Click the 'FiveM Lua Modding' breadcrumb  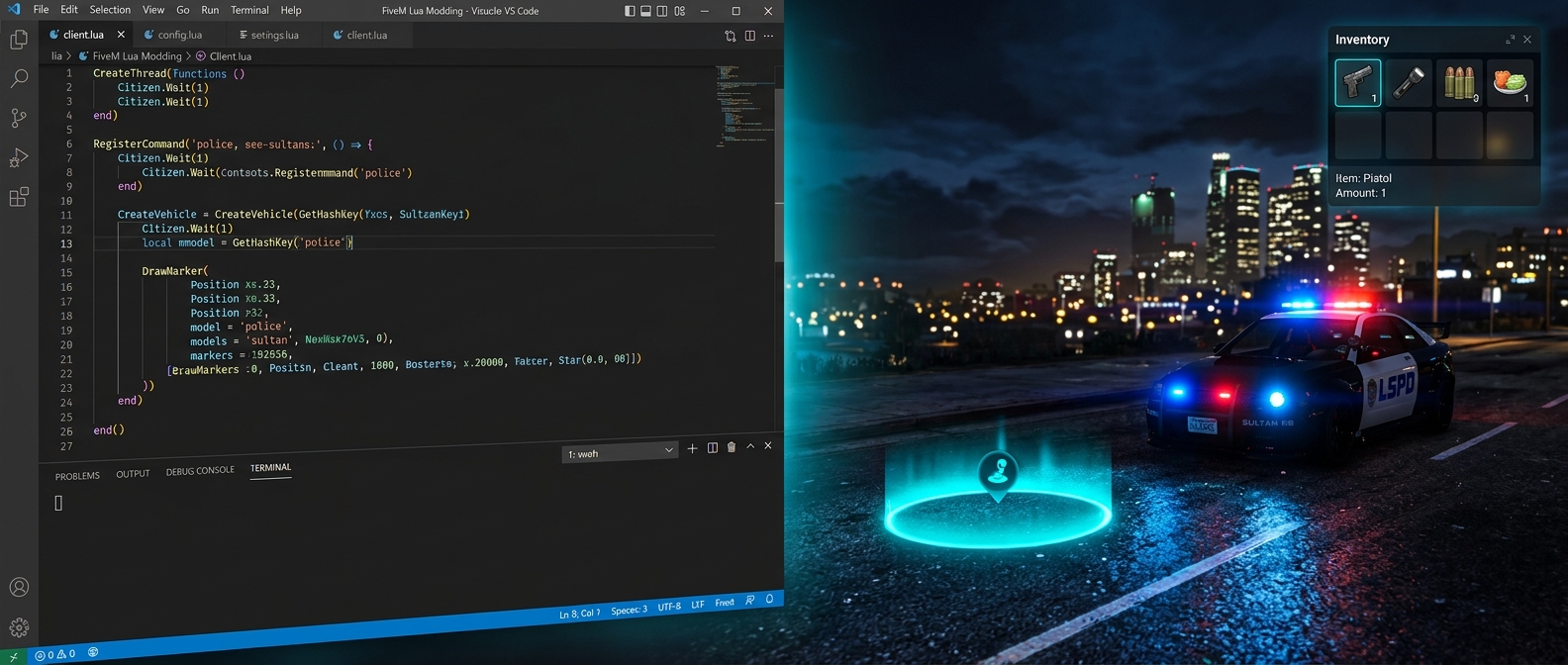click(137, 56)
